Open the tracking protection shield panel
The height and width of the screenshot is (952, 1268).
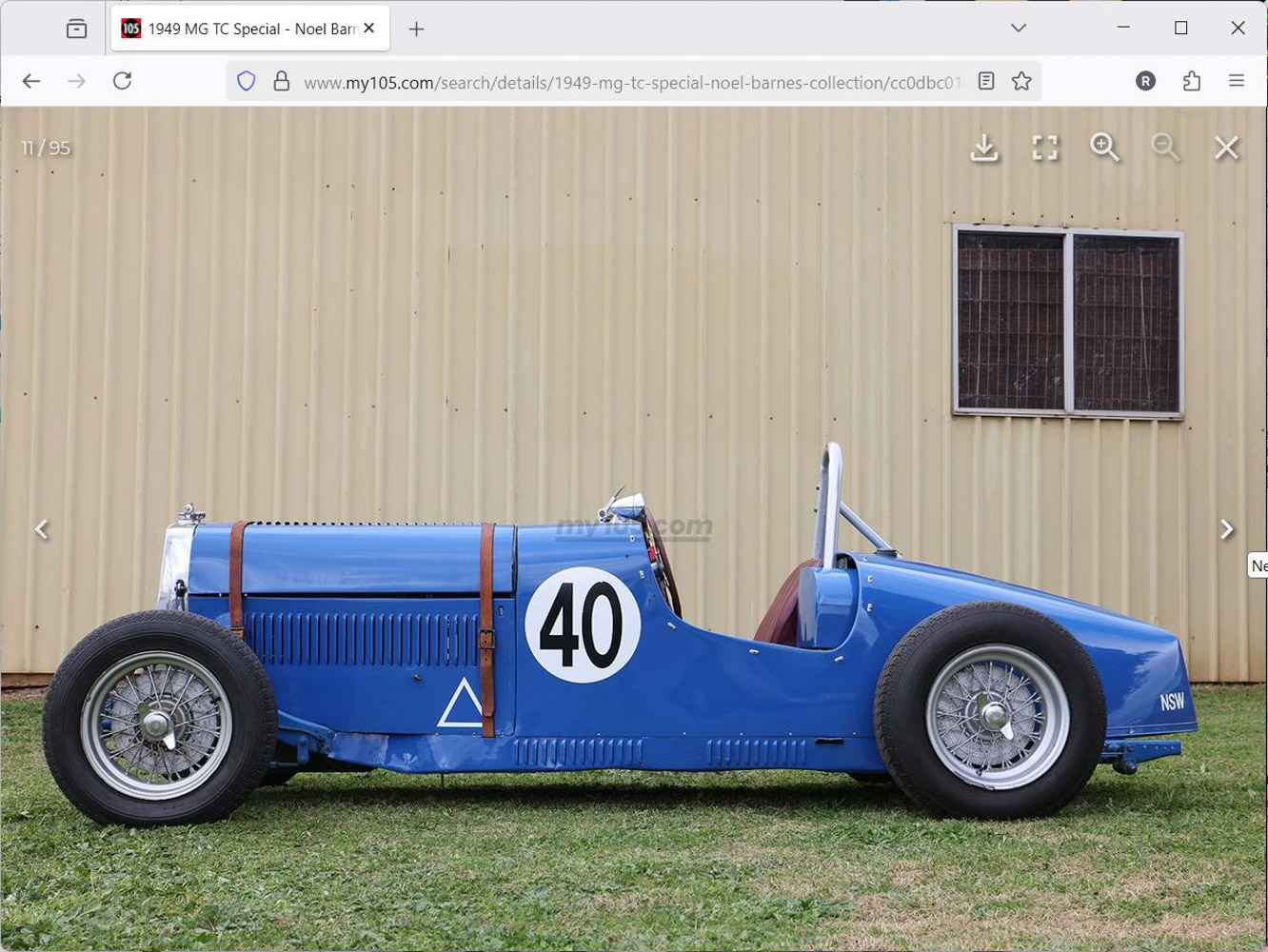[247, 82]
